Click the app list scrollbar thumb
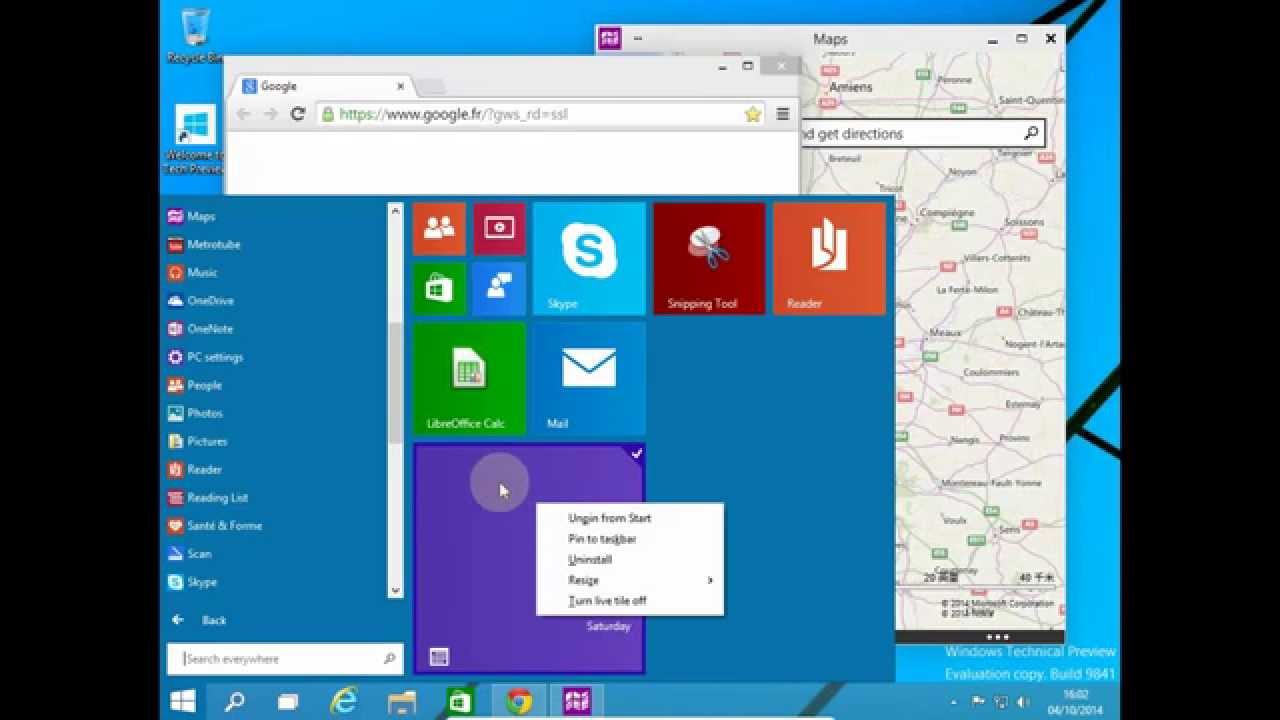Image resolution: width=1280 pixels, height=720 pixels. point(395,382)
